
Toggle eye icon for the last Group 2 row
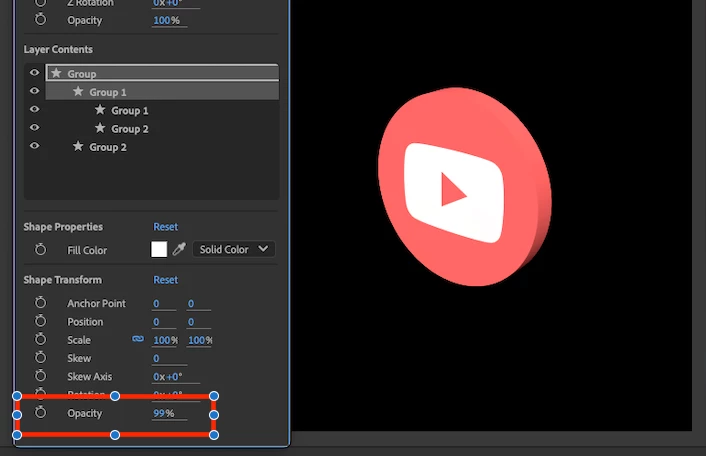34,146
